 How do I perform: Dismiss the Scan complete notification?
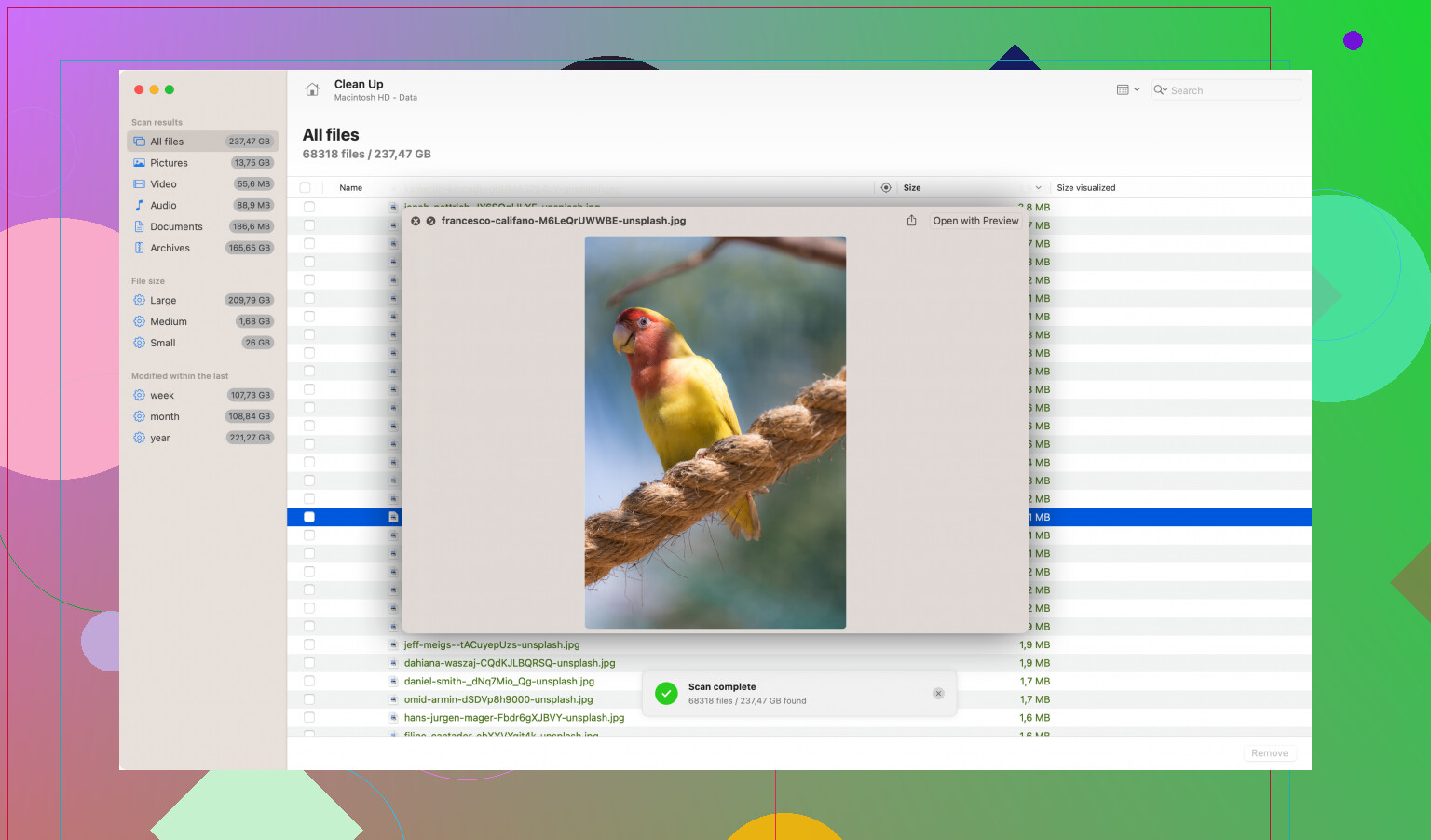pyautogui.click(x=938, y=694)
